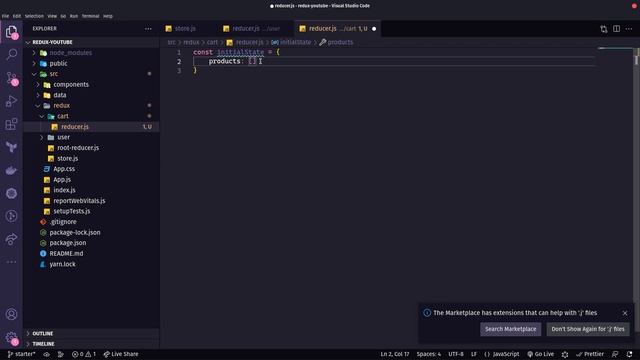Show additional views ellipsis in activity bar
This screenshot has height=360, width=640.
(11, 262)
